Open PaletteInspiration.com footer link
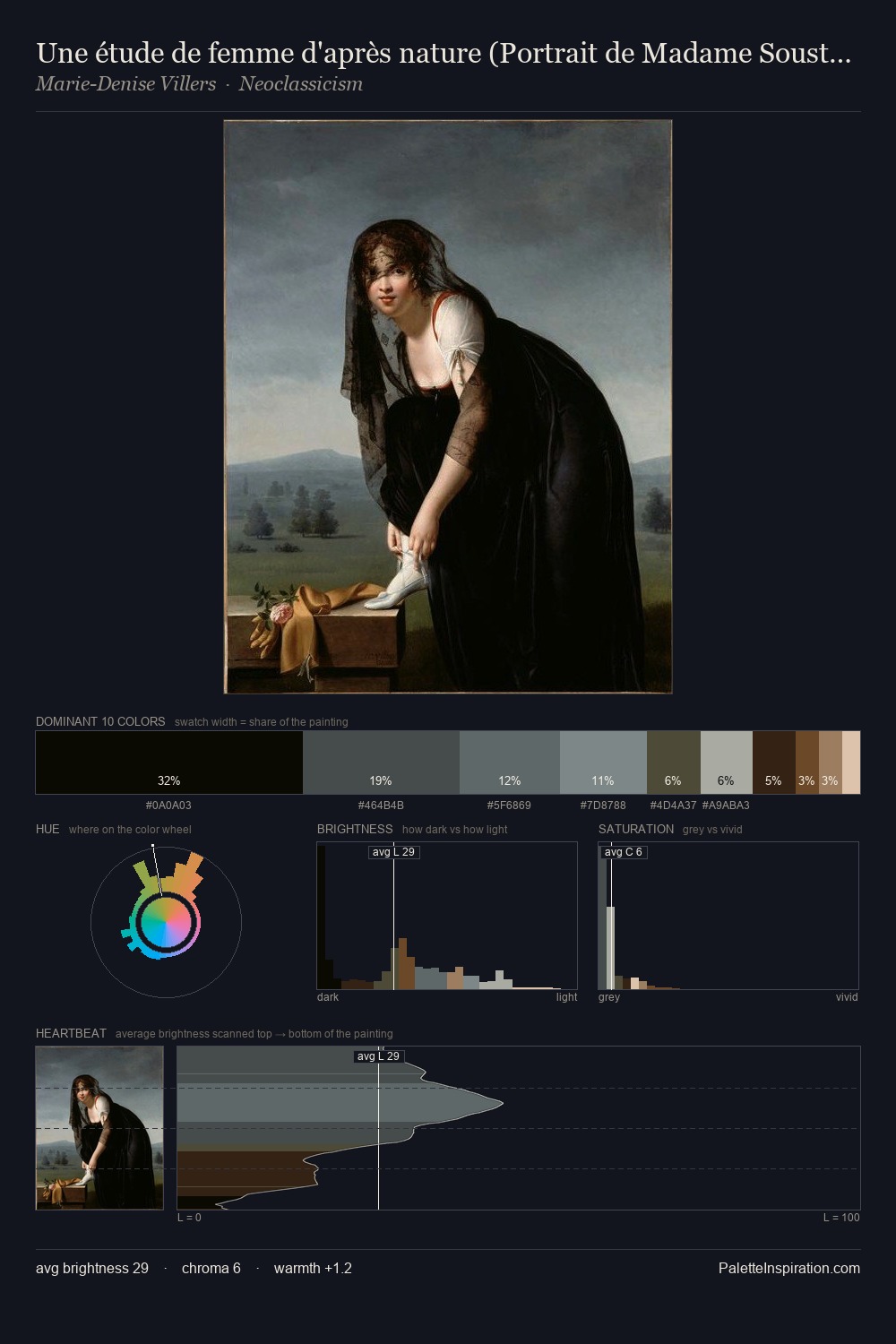Image resolution: width=896 pixels, height=1344 pixels. 789,1269
